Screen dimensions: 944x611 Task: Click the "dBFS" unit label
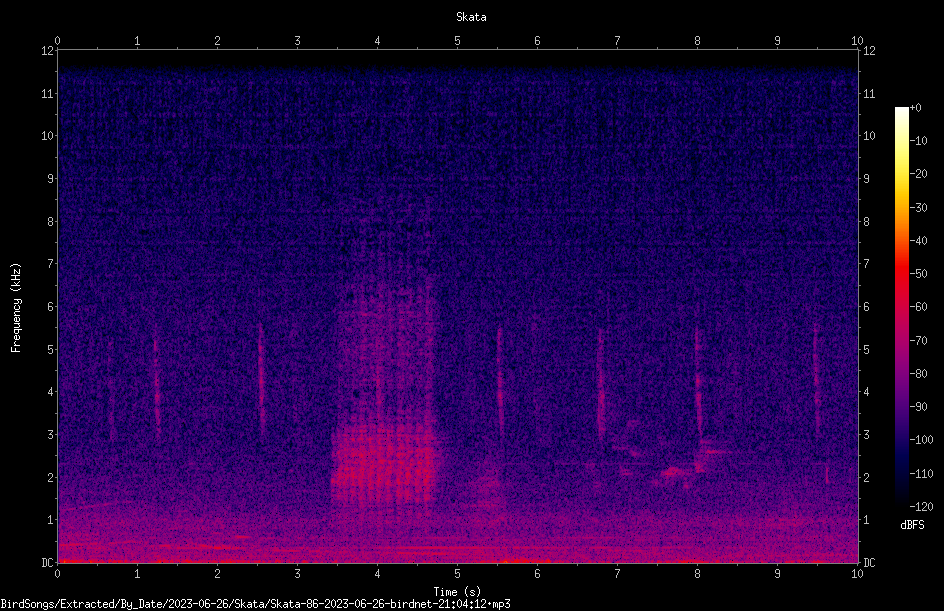tap(912, 525)
